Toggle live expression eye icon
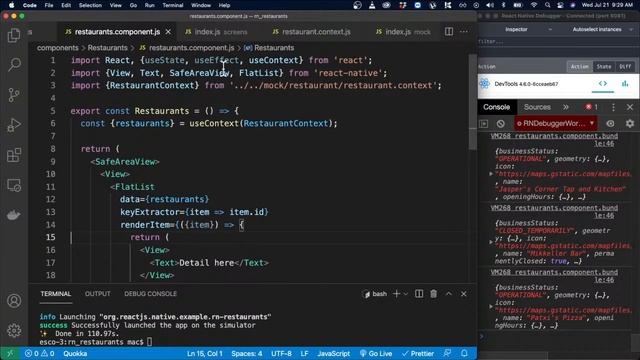The image size is (640, 360). [610, 123]
